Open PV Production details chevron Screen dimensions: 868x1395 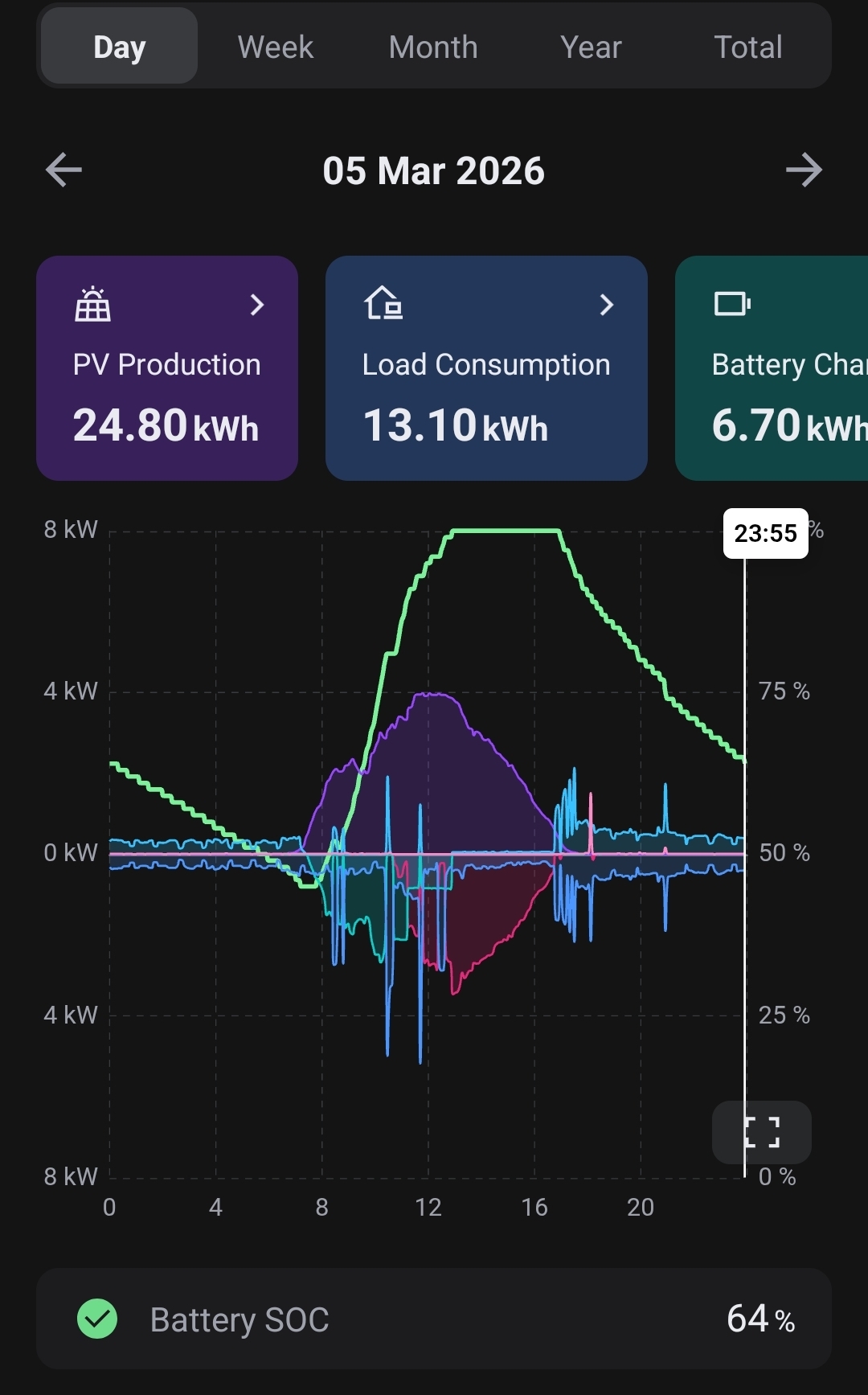(256, 305)
